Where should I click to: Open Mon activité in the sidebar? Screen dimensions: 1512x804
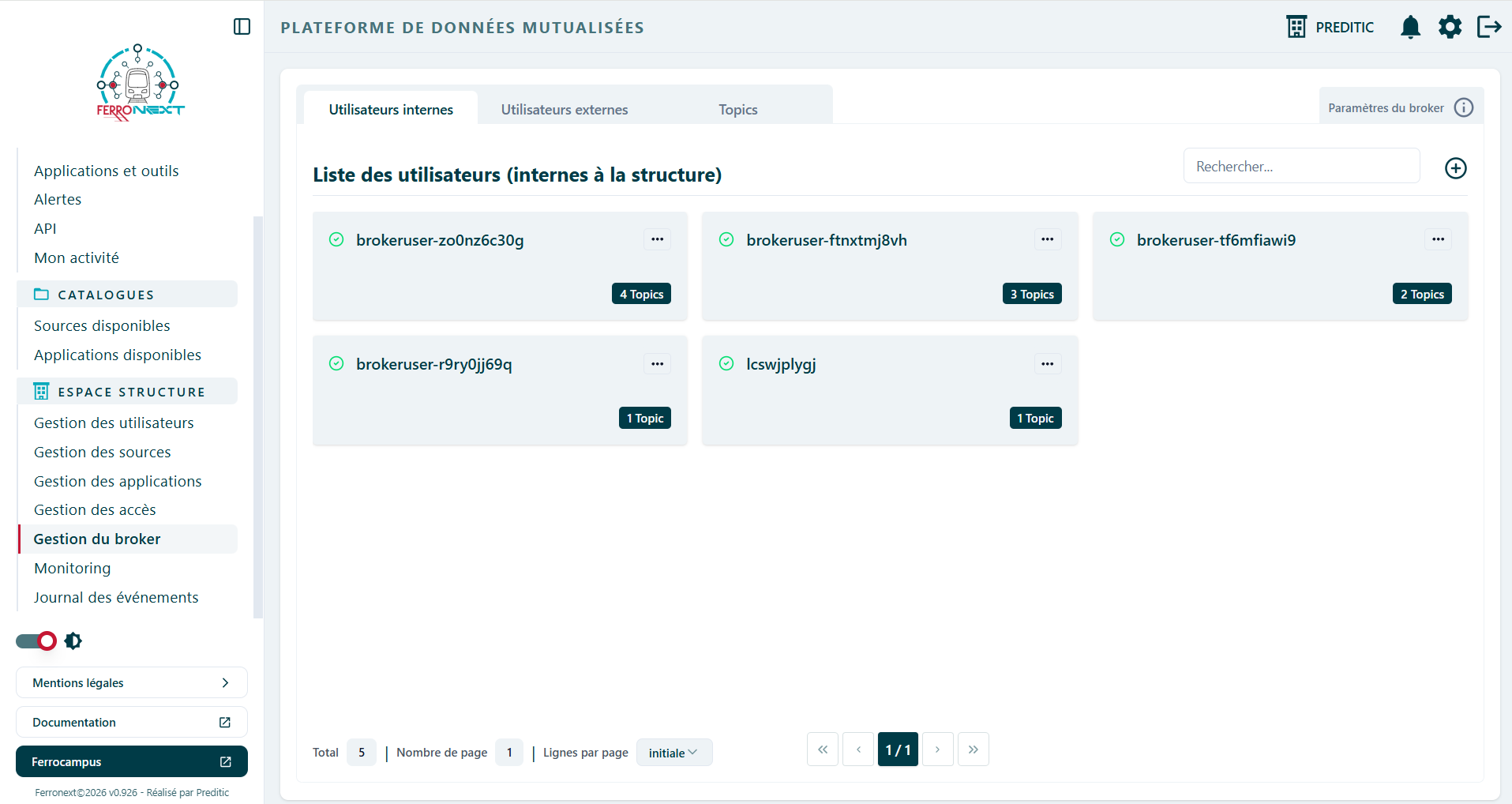[x=77, y=257]
